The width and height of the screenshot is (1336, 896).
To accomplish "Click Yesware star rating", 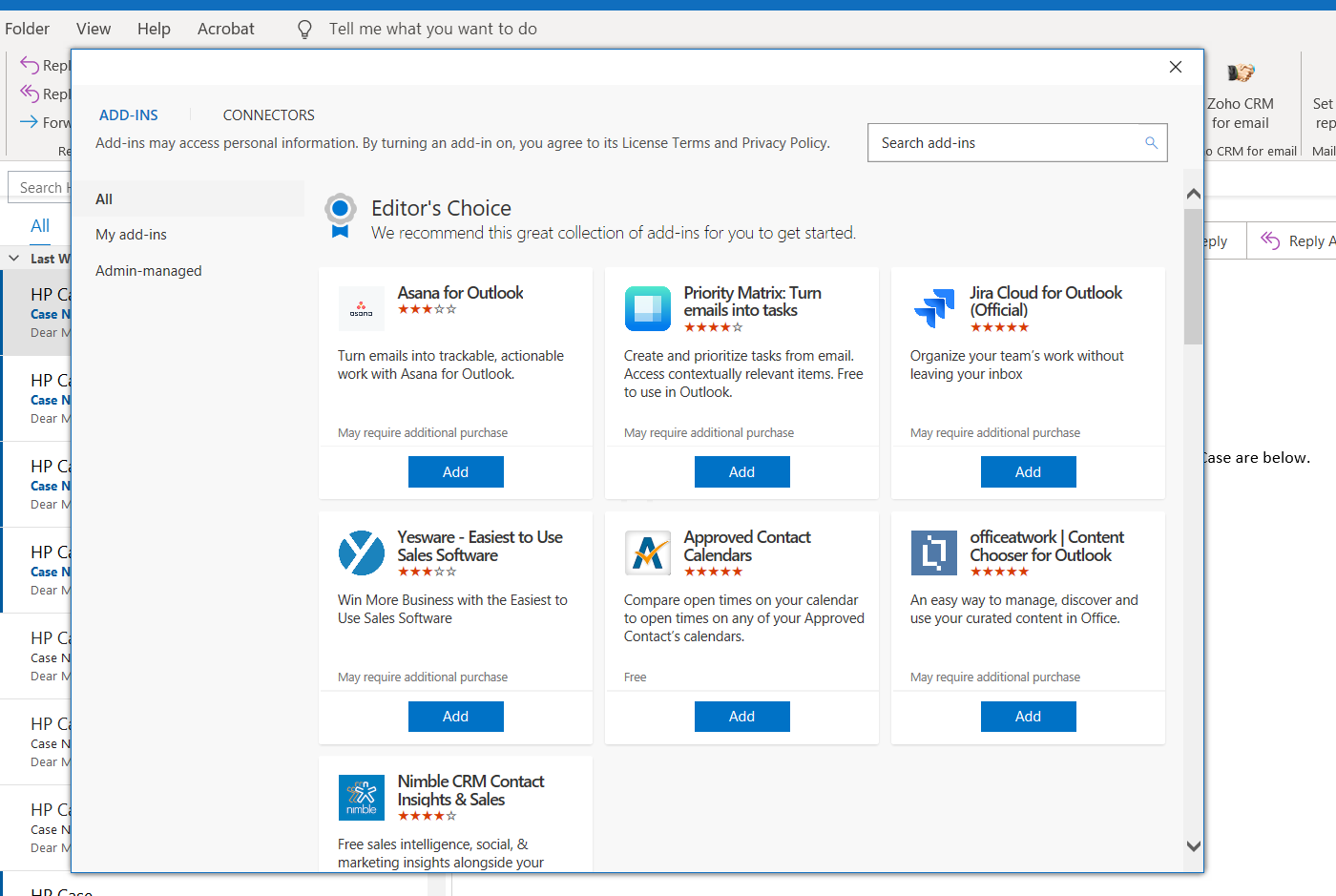I will point(428,572).
